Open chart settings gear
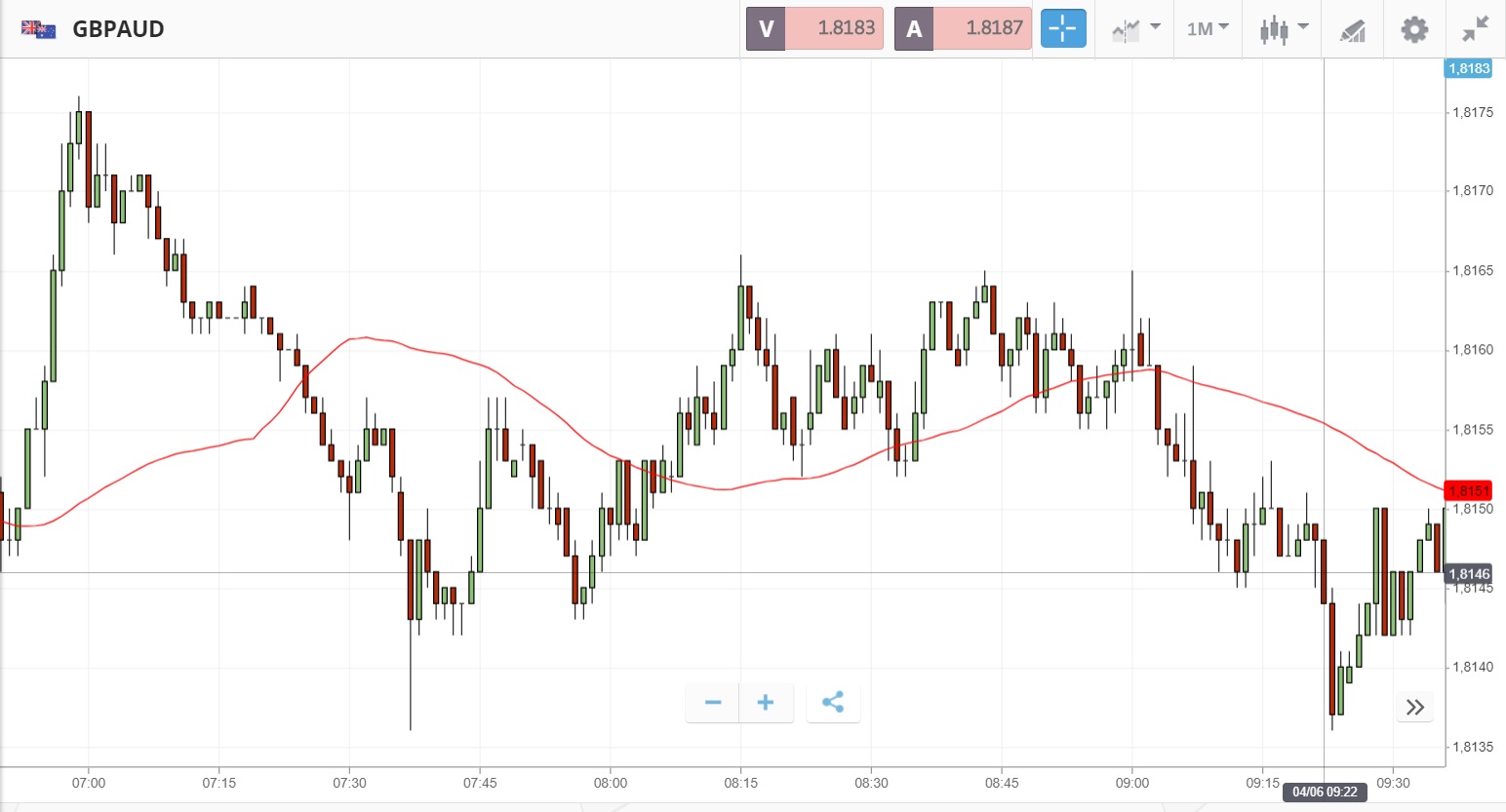 1414,29
